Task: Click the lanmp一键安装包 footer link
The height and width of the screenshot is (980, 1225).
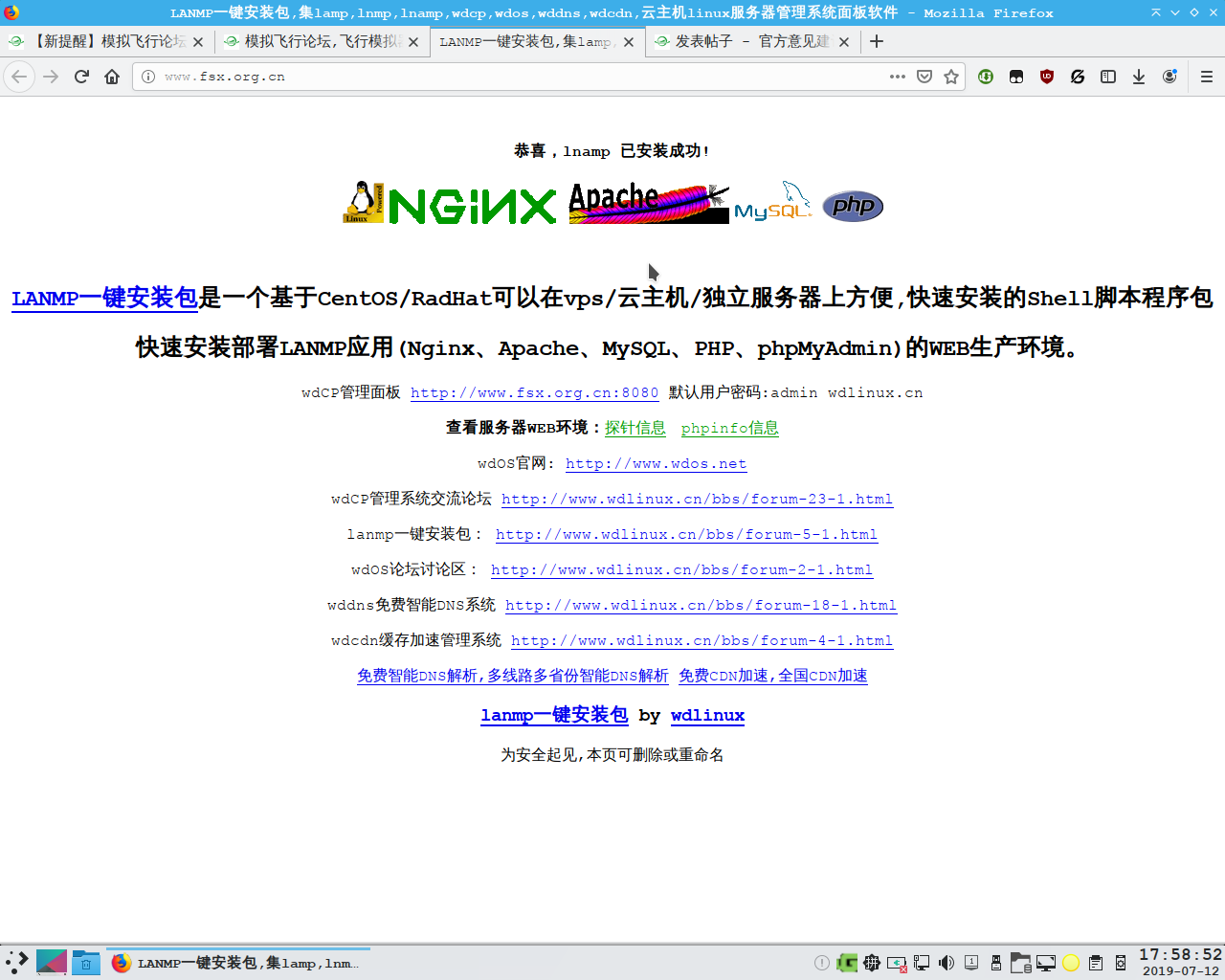Action: (554, 715)
